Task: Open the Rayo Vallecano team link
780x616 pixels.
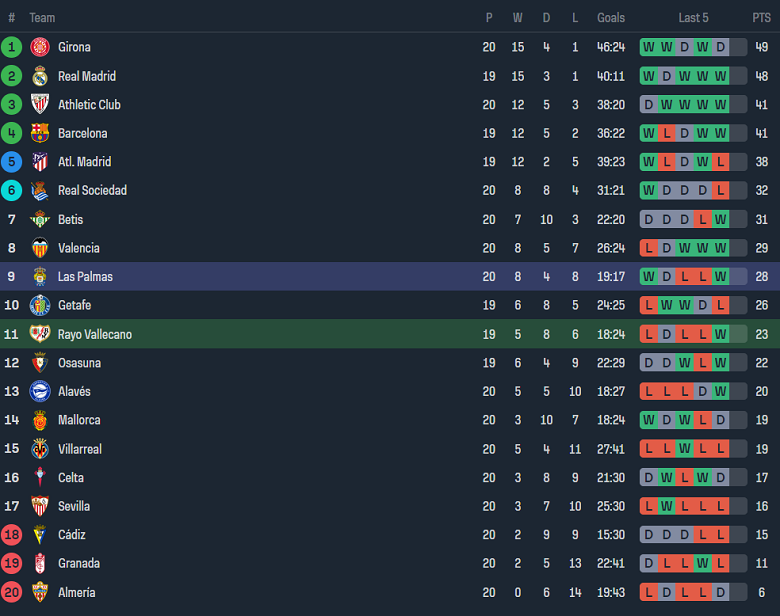Action: click(94, 334)
